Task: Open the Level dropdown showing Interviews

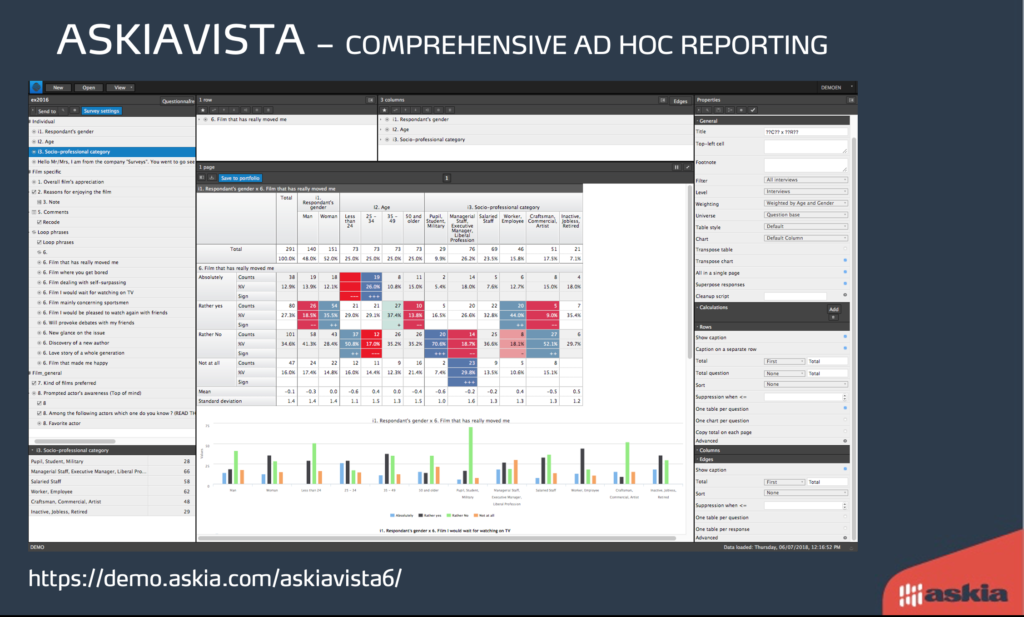Action: (806, 191)
